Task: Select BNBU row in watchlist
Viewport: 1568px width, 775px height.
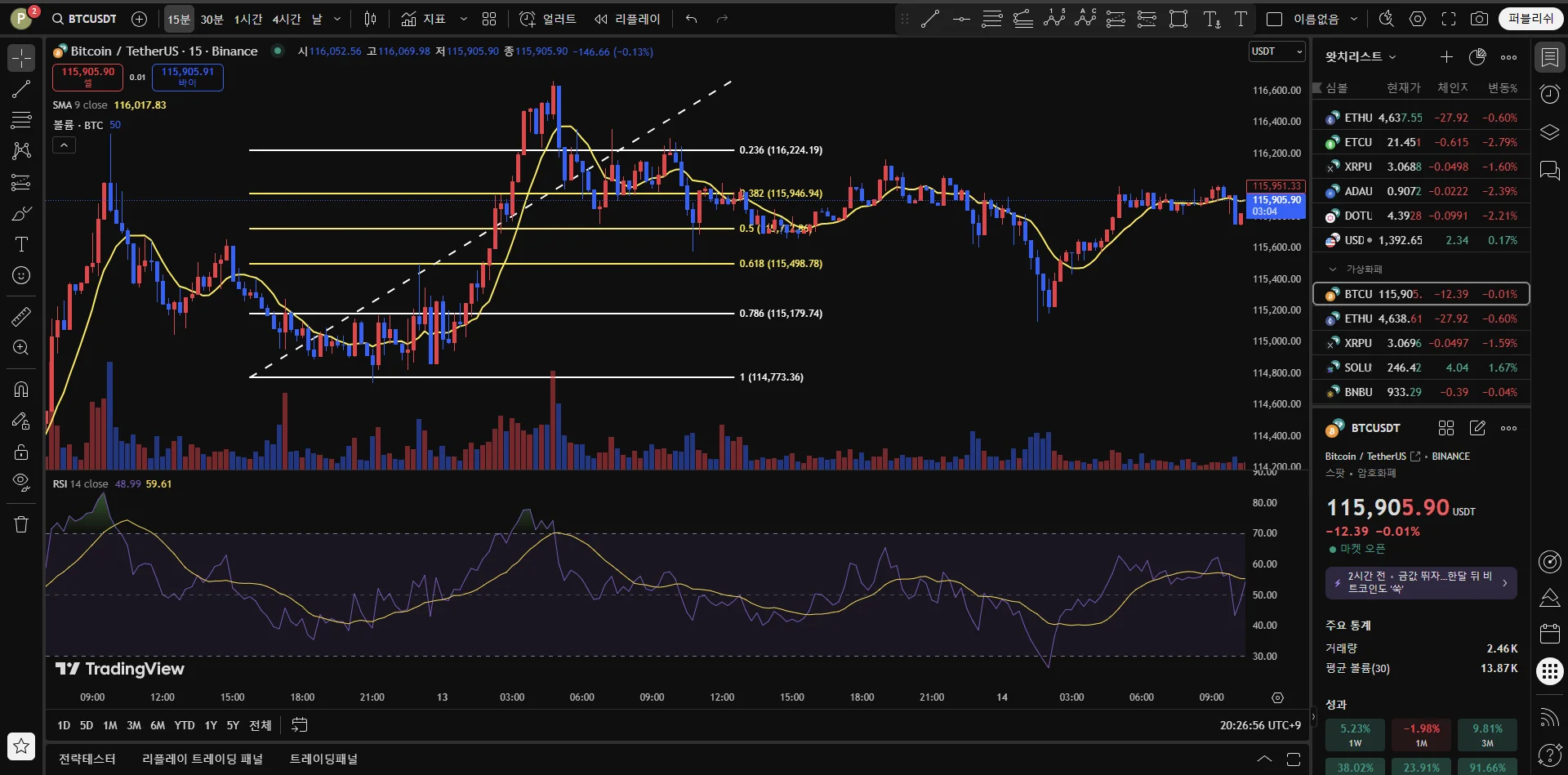Action: click(1421, 392)
